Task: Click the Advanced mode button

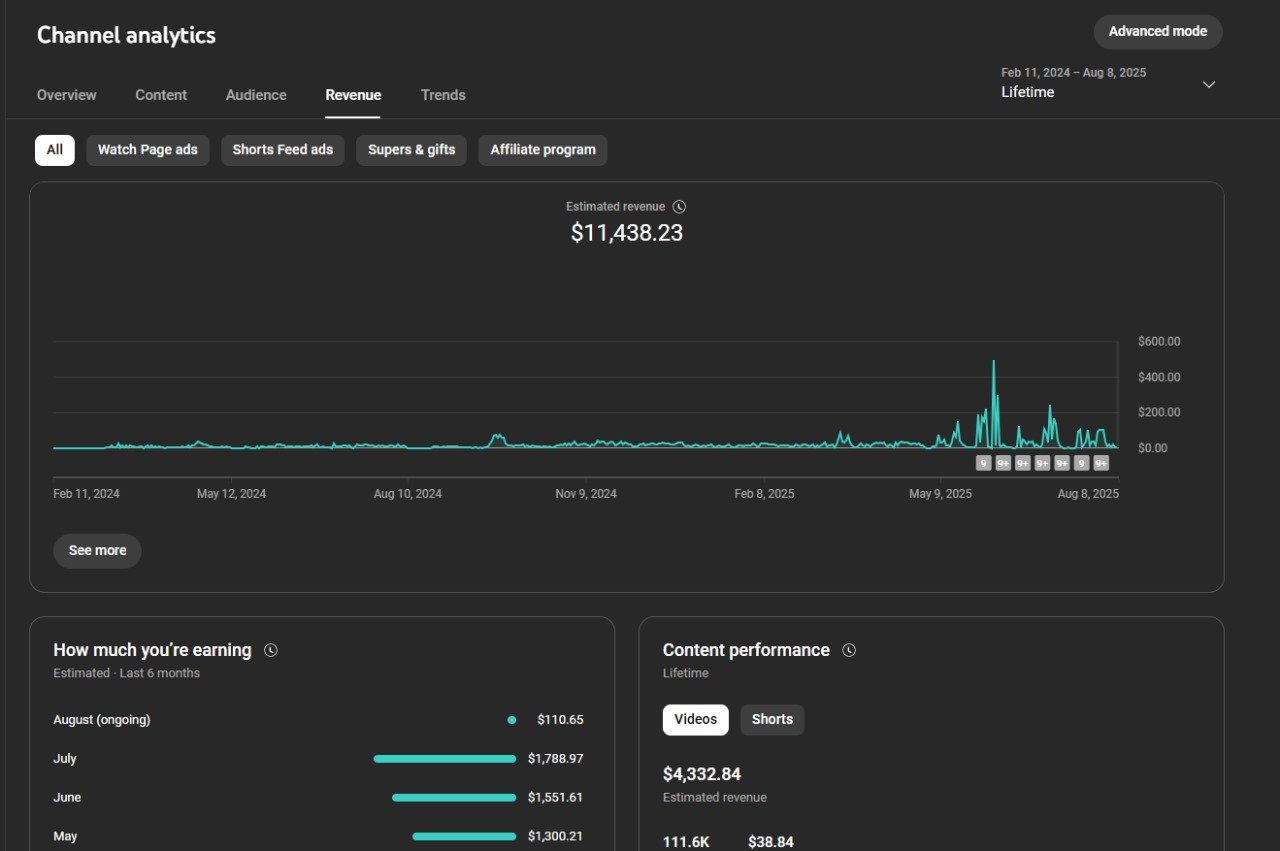Action: [1157, 32]
